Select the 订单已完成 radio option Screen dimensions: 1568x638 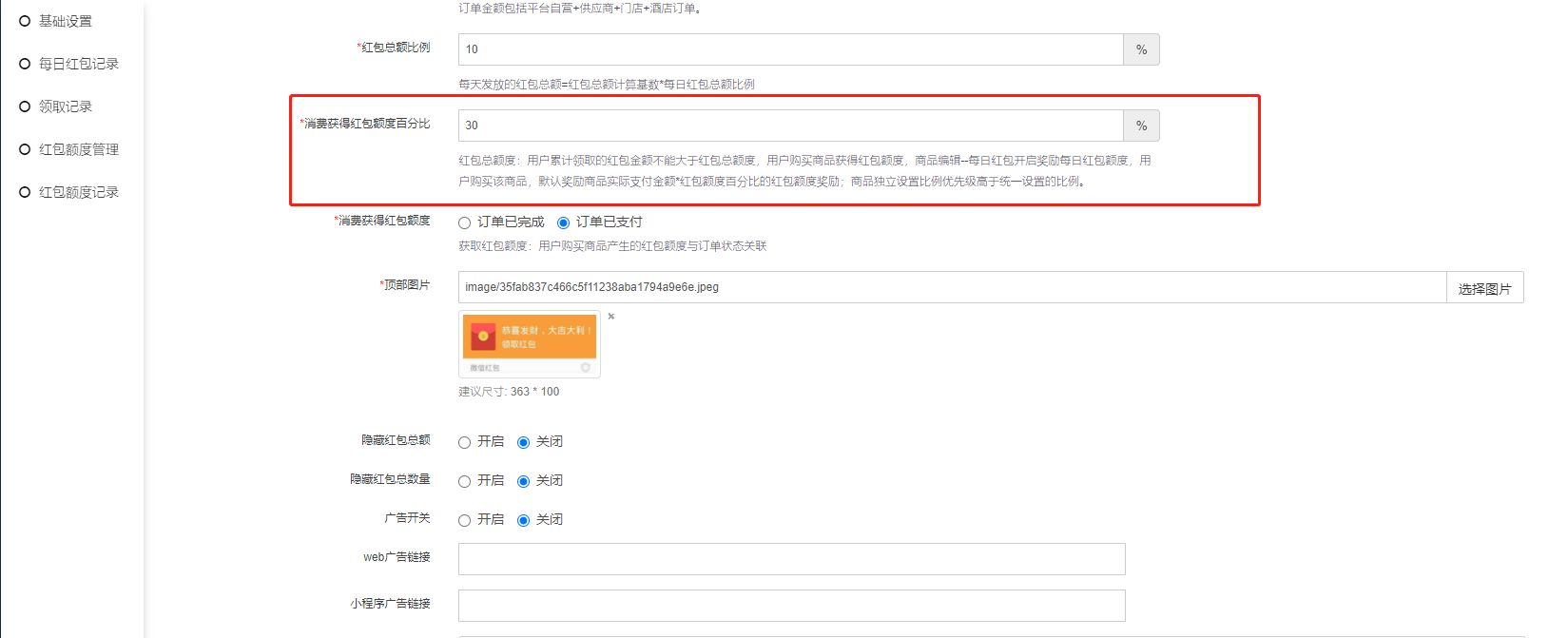[465, 222]
